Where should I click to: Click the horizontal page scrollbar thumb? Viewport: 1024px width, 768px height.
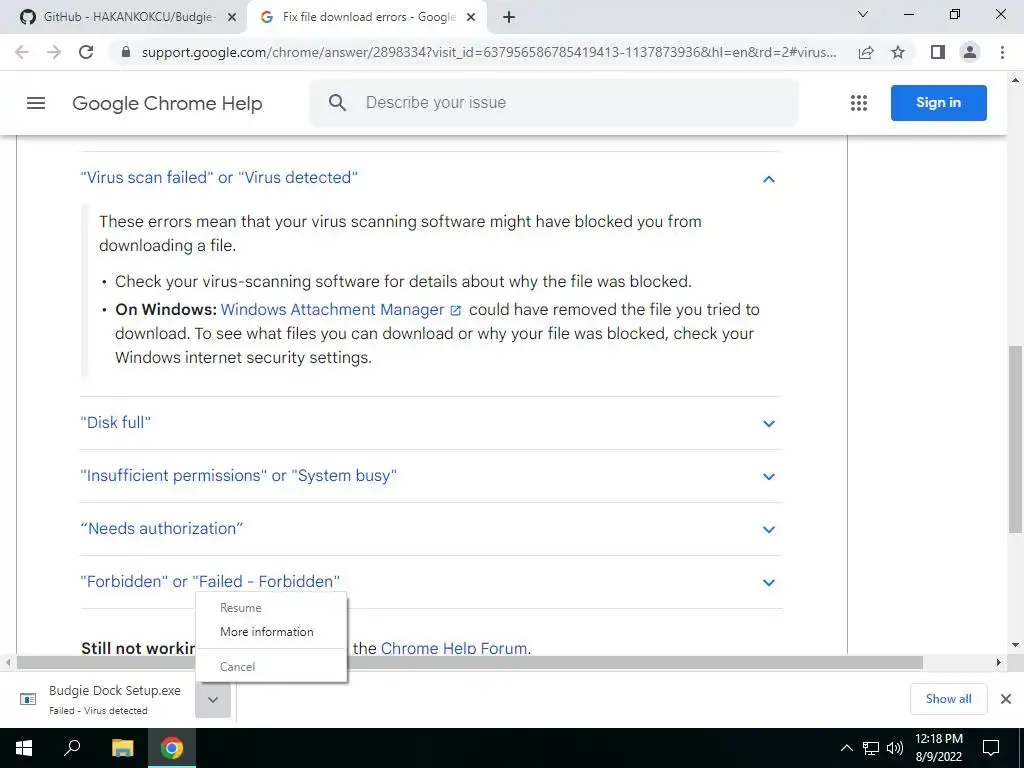470,663
